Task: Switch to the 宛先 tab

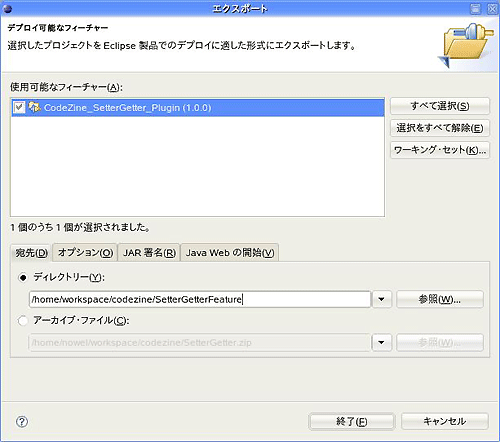Action: 31,253
